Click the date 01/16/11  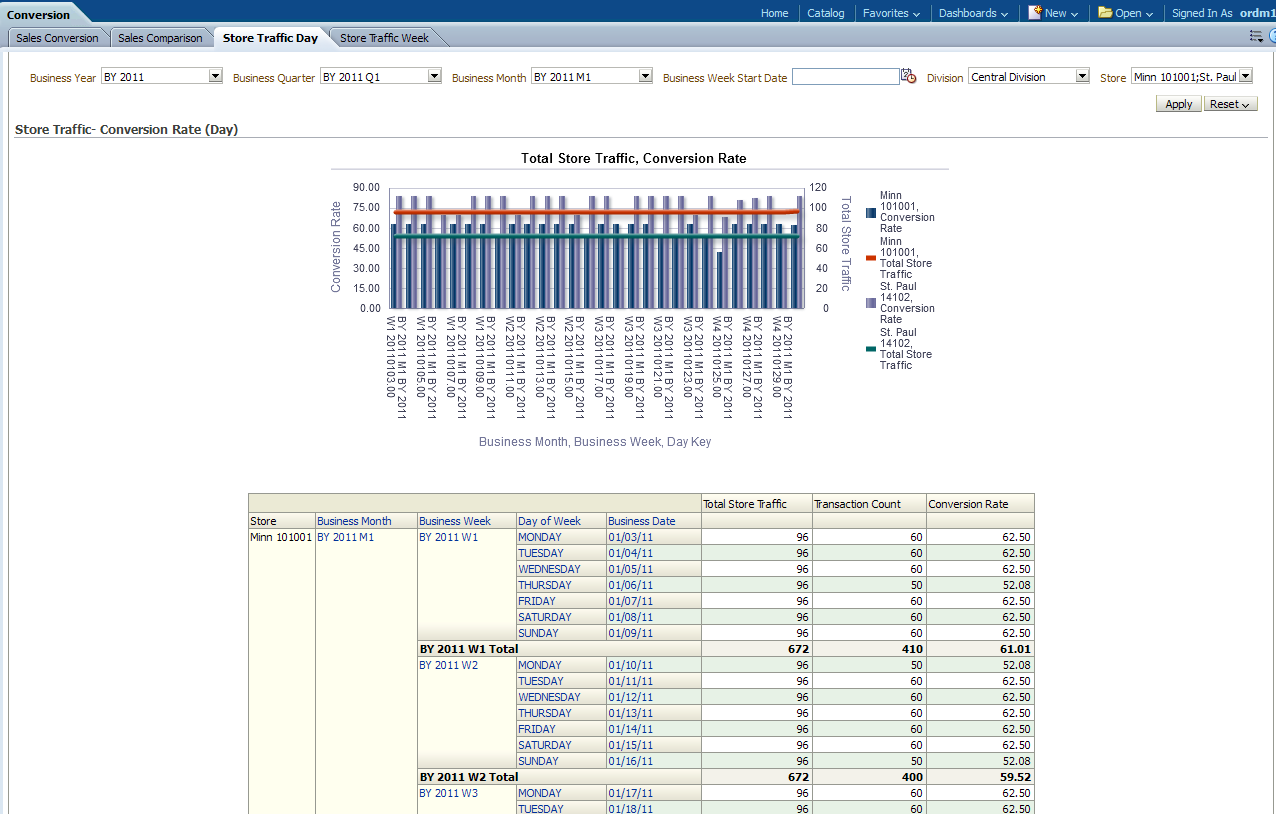pos(630,761)
